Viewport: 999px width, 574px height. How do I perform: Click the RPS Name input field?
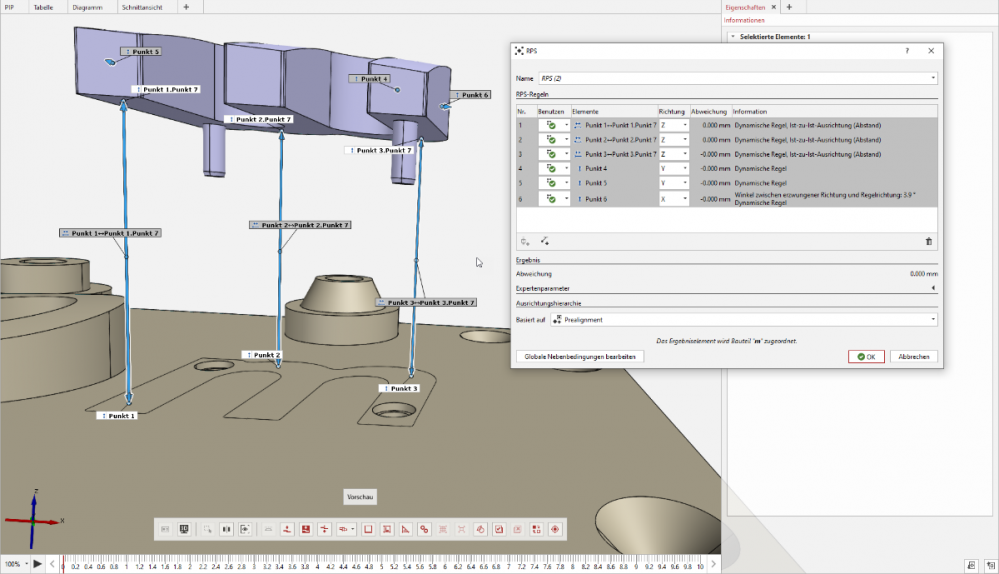730,78
